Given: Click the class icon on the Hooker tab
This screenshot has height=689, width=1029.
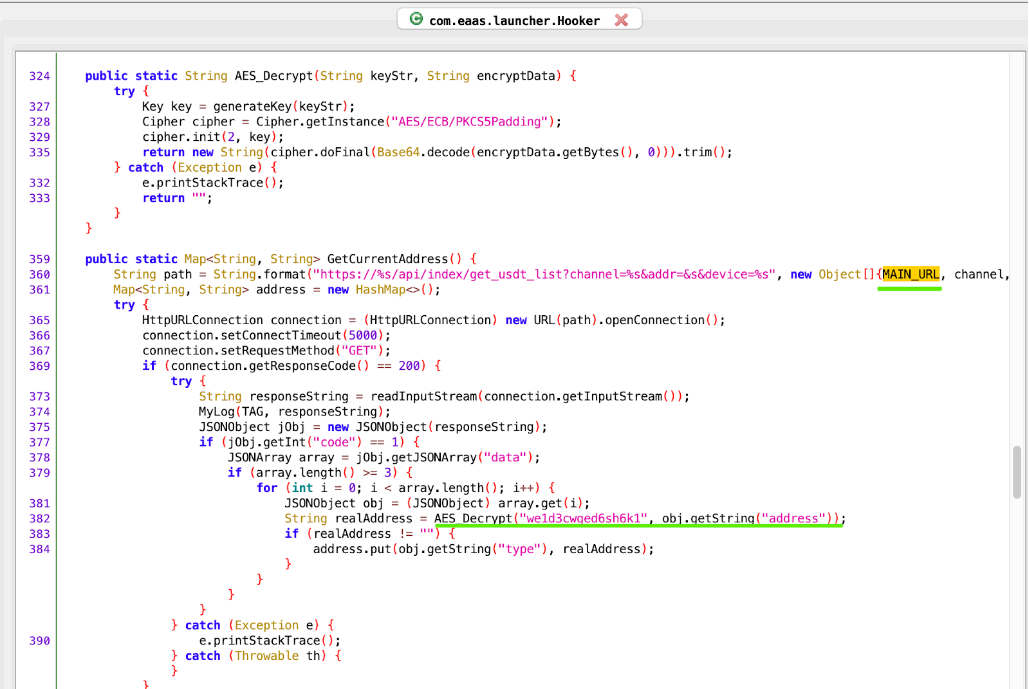Looking at the screenshot, I should coord(416,19).
